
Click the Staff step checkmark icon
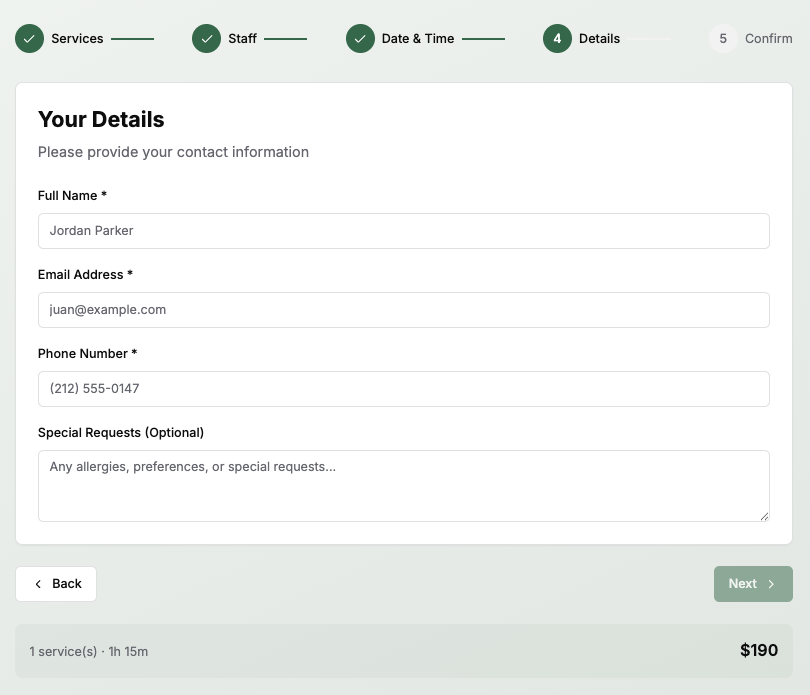206,39
